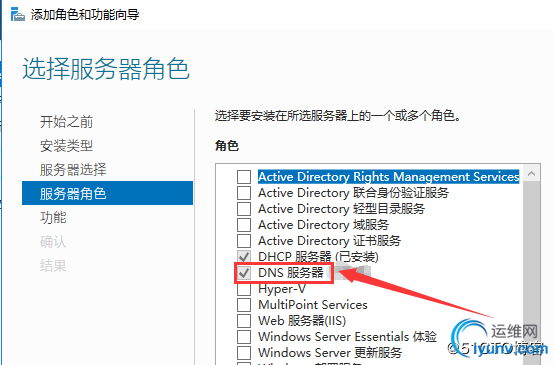Screen dimensions: 554x365
Task: Select Active Directory 域服务 checkbox
Action: point(244,225)
